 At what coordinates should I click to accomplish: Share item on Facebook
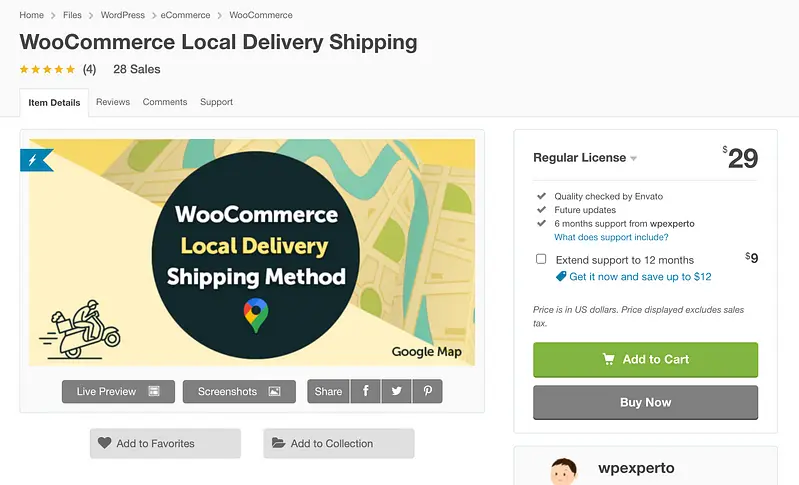pyautogui.click(x=365, y=391)
